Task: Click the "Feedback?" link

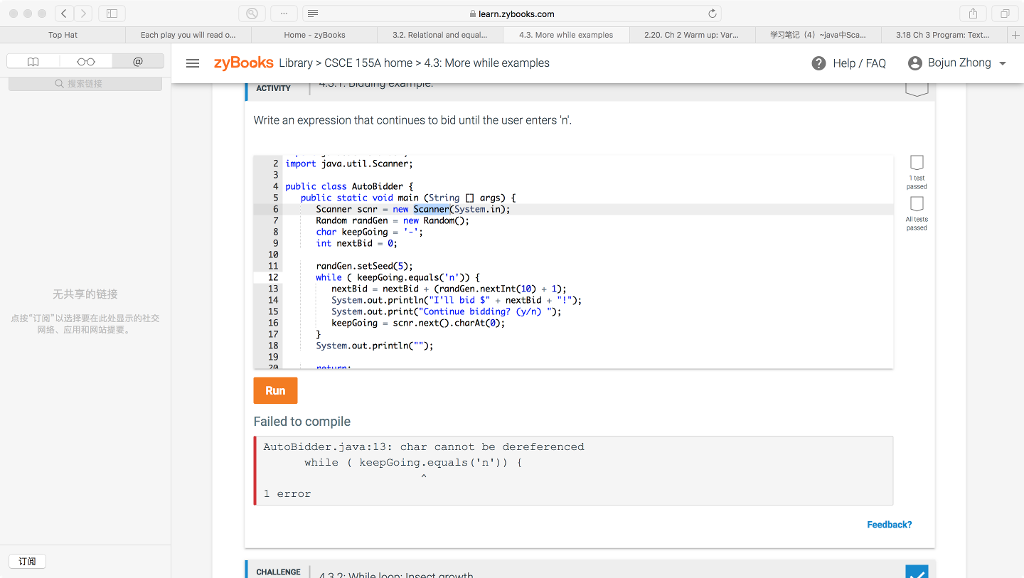Action: click(x=889, y=524)
